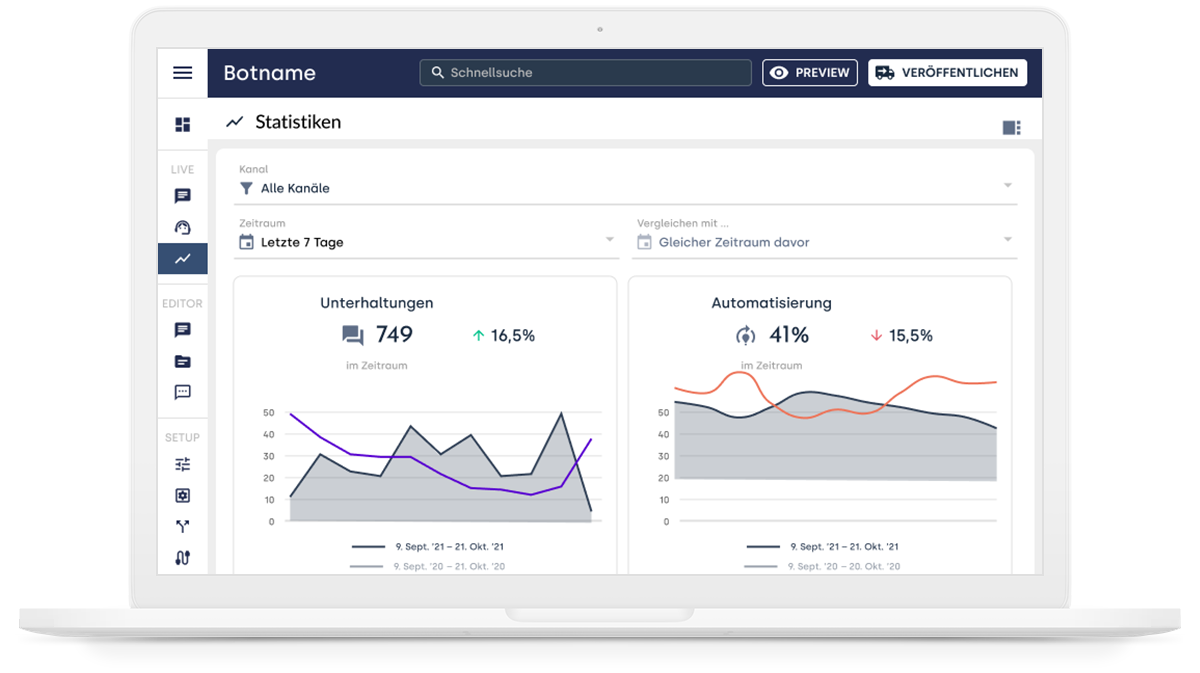The height and width of the screenshot is (673, 1200).
Task: Click the VERÖFFENTLICHEN button
Action: [x=947, y=73]
